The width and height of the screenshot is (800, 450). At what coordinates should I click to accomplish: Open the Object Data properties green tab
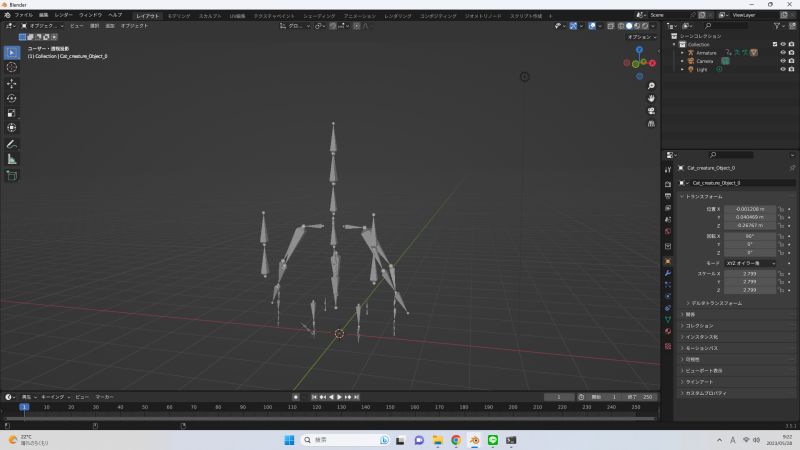point(668,319)
